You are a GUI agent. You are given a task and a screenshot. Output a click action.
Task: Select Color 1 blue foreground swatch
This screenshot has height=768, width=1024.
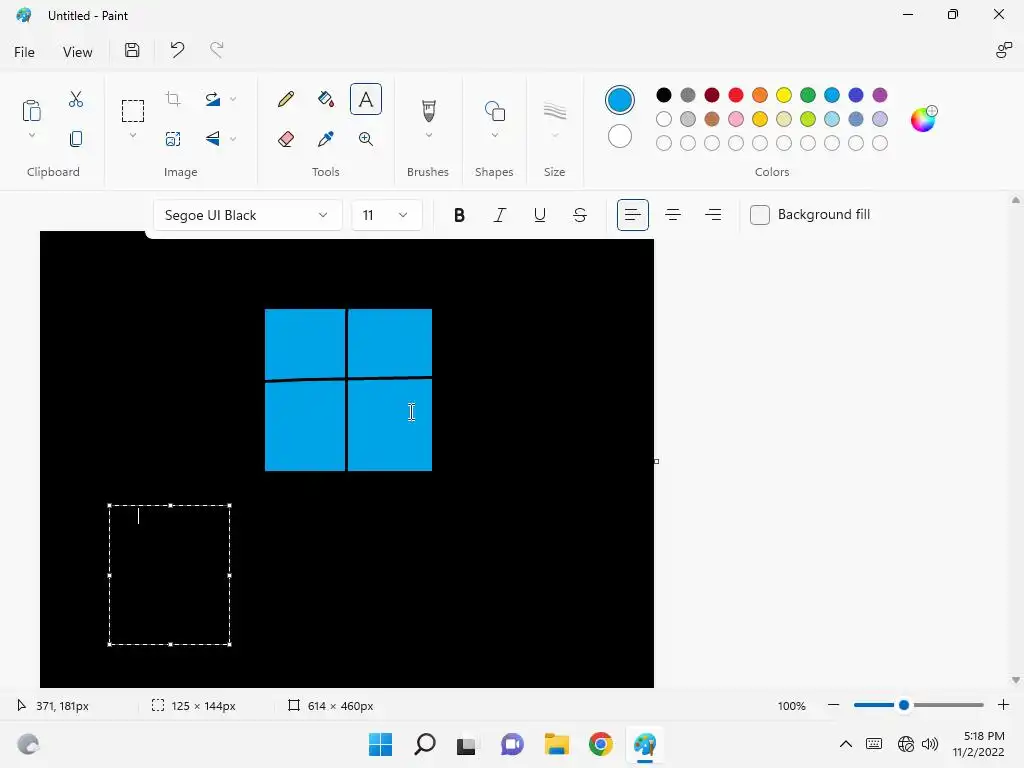click(619, 100)
